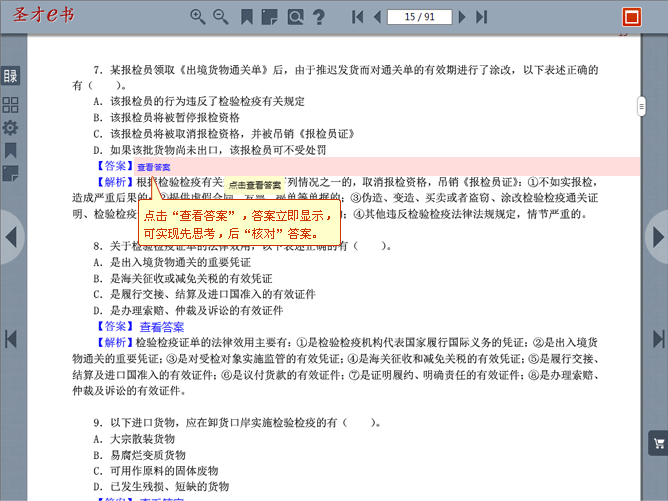The height and width of the screenshot is (501, 668).
Task: Open the help question mark icon
Action: click(x=319, y=17)
